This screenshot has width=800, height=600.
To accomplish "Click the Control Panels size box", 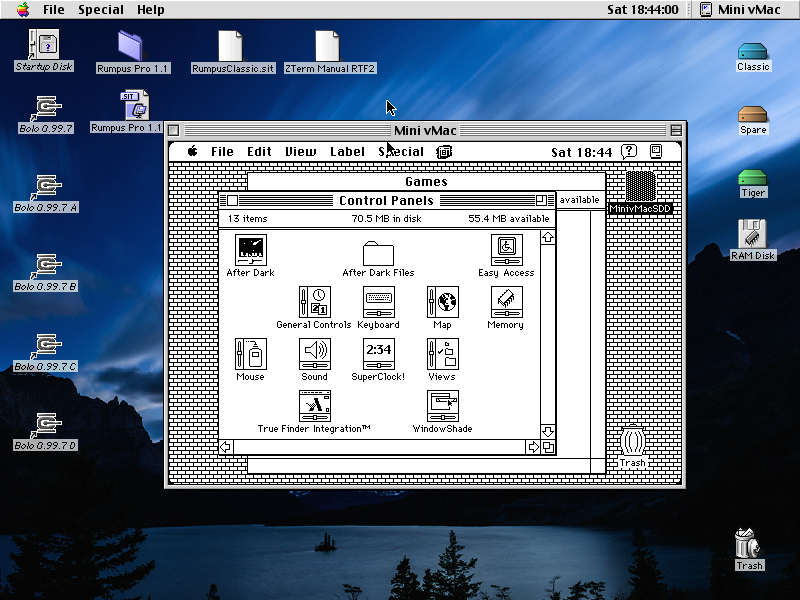I will point(548,447).
